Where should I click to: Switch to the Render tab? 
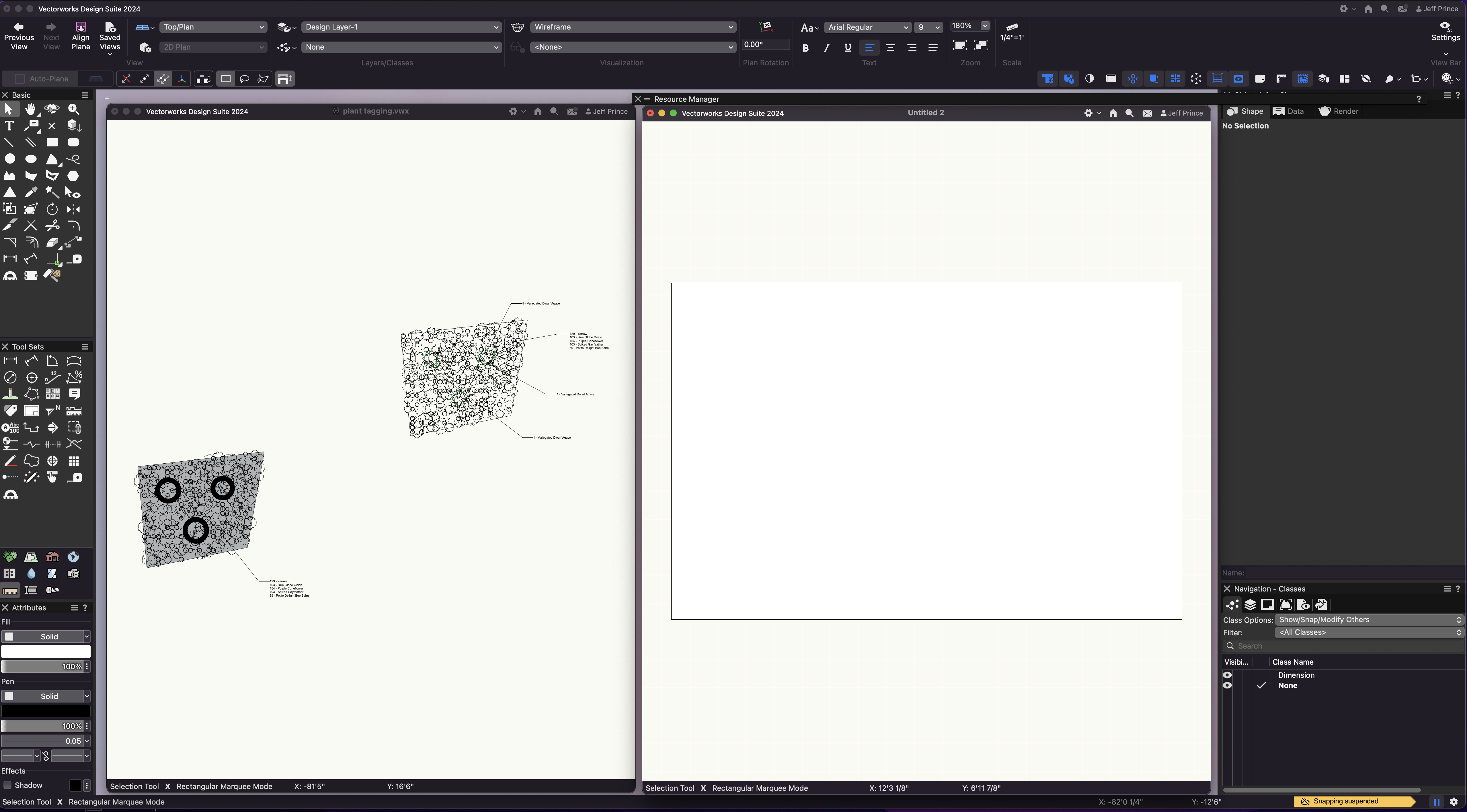click(1339, 111)
